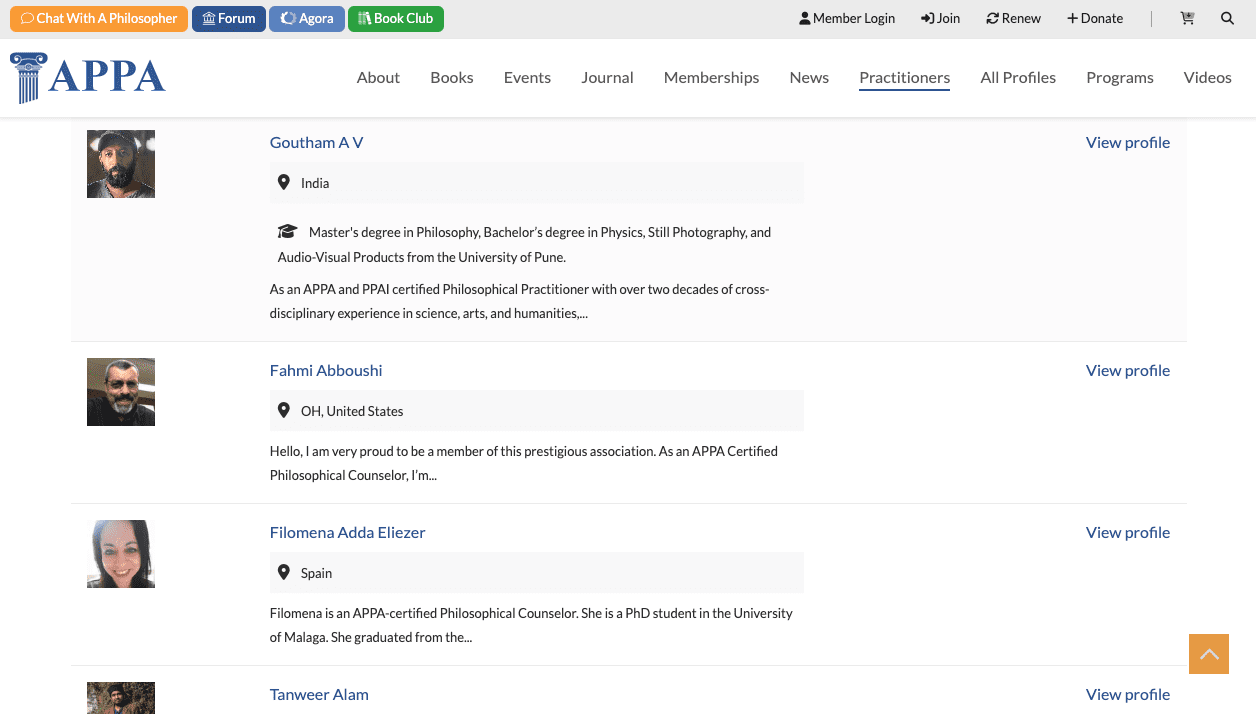Open Chat With A Philosopher

tap(99, 18)
